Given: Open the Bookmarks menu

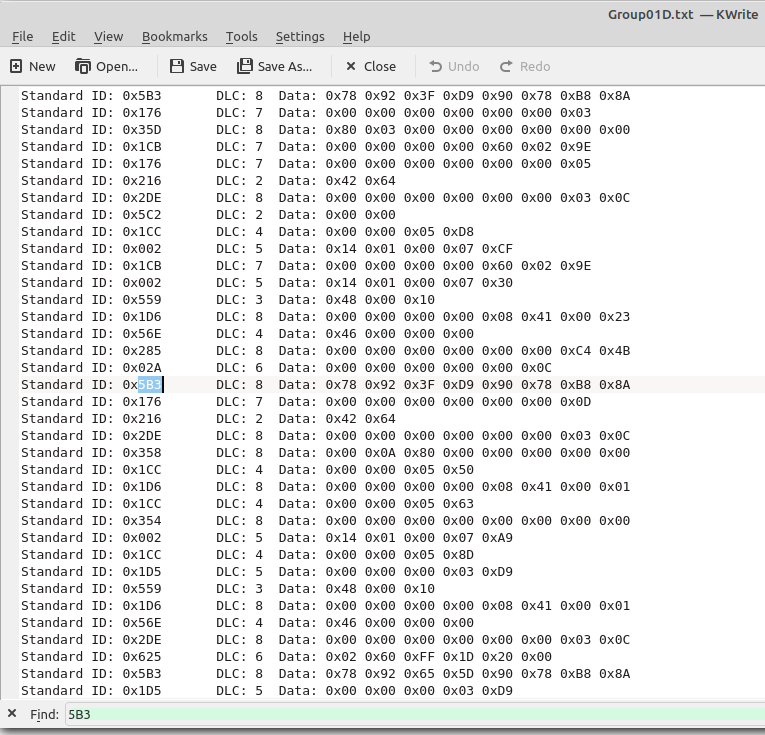Looking at the screenshot, I should point(175,37).
